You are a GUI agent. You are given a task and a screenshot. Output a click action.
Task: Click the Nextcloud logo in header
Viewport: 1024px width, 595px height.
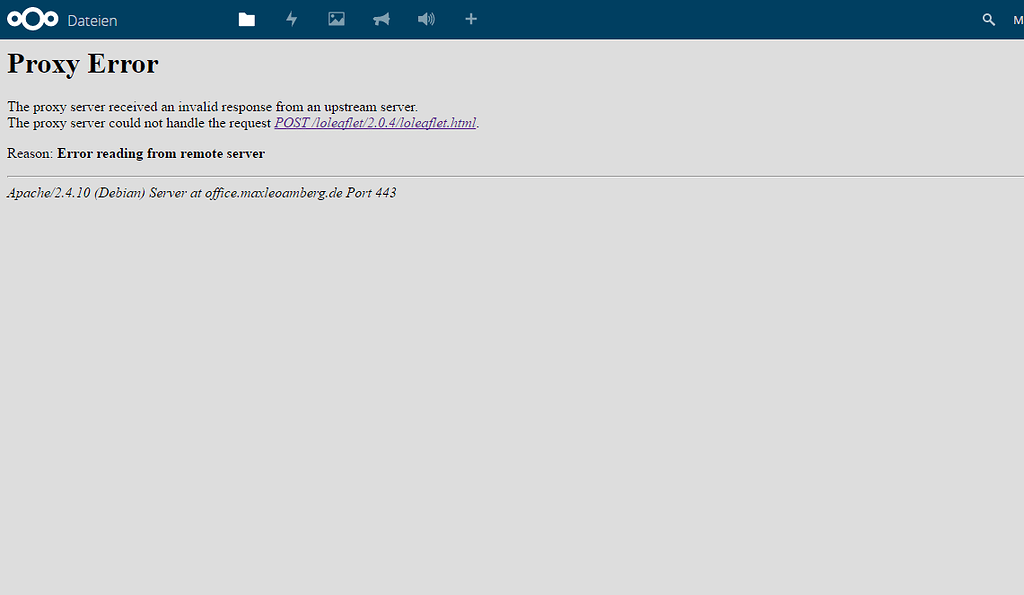click(x=32, y=20)
